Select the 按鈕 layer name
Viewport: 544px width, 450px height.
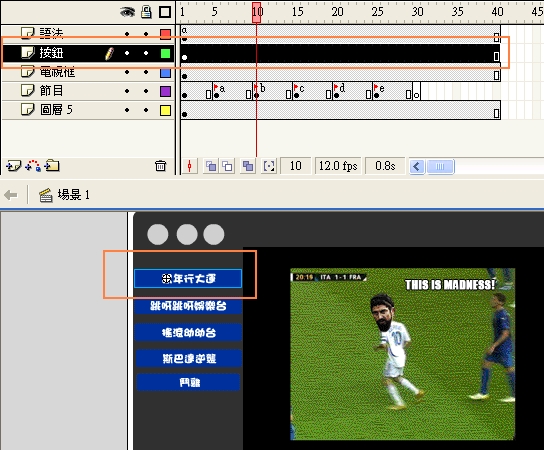pos(51,53)
